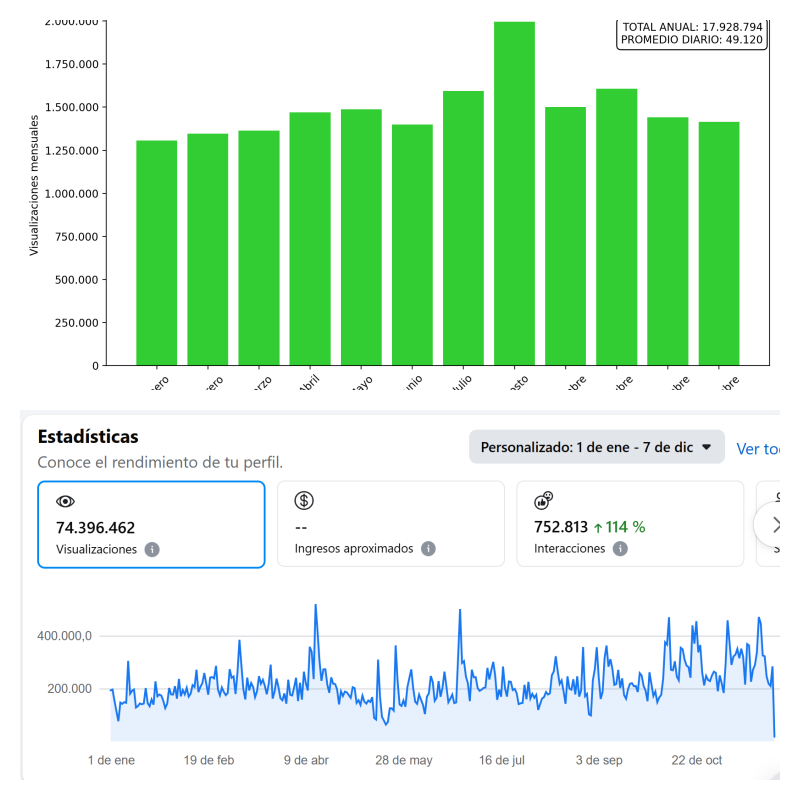The image size is (800, 800).
Task: Open the Personalizado date range dropdown
Action: click(x=596, y=447)
